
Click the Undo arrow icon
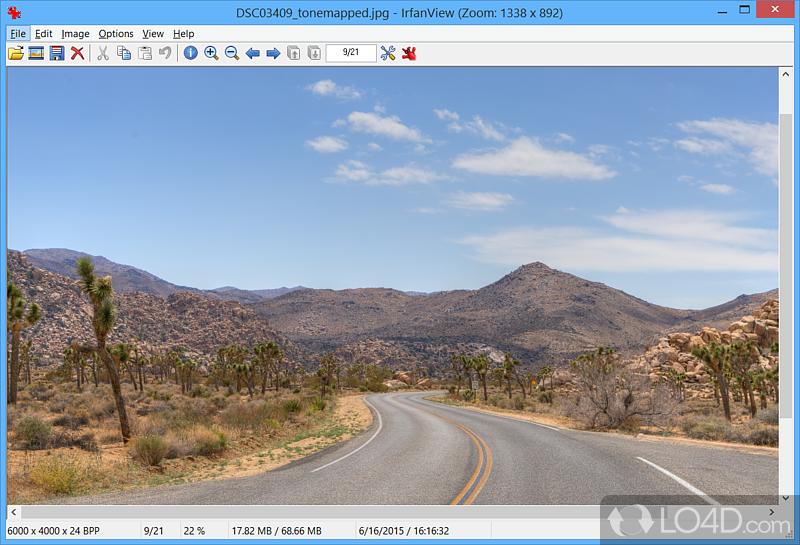[x=165, y=53]
